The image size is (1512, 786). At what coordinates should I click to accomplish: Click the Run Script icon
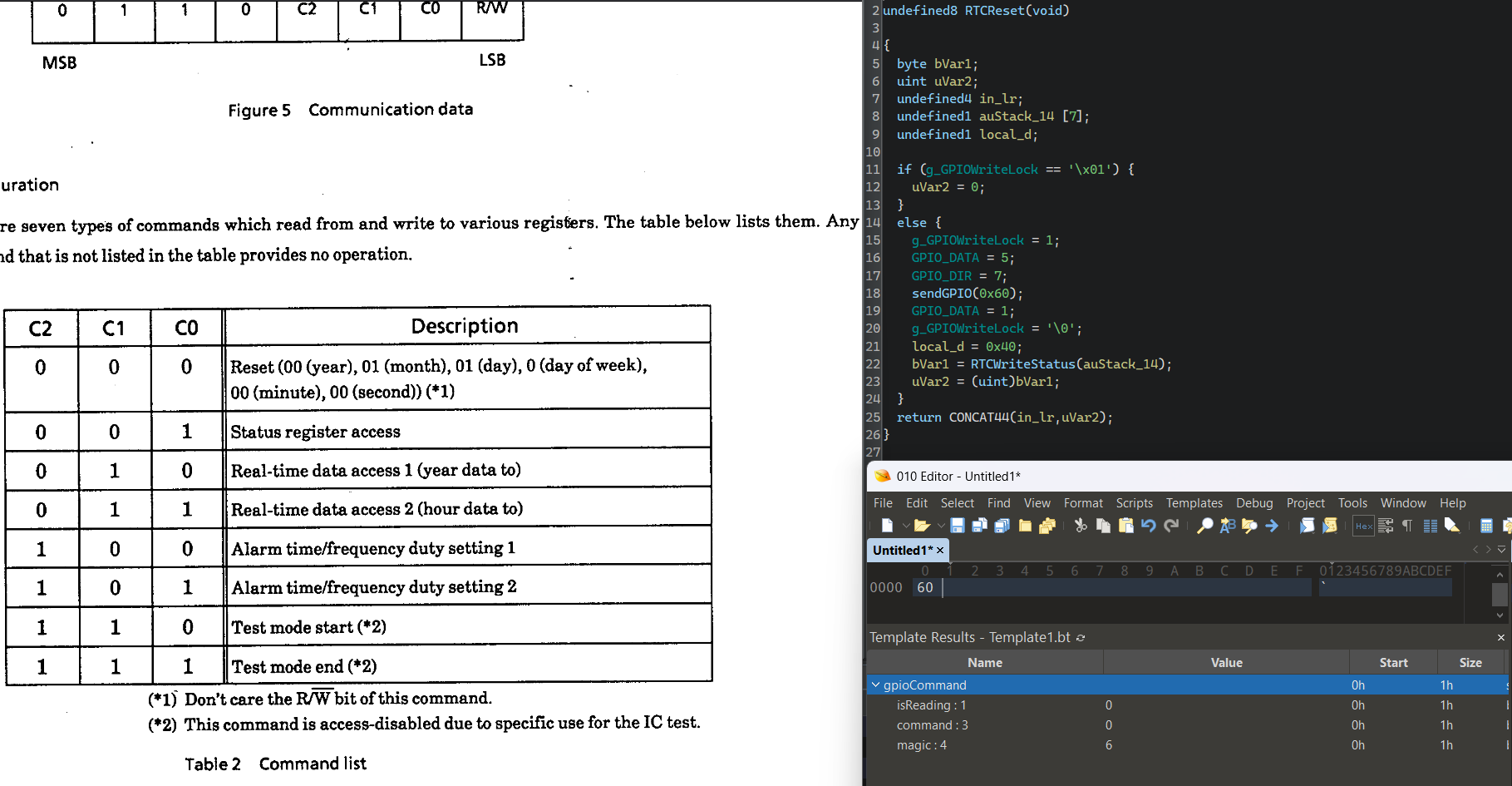[x=1307, y=526]
